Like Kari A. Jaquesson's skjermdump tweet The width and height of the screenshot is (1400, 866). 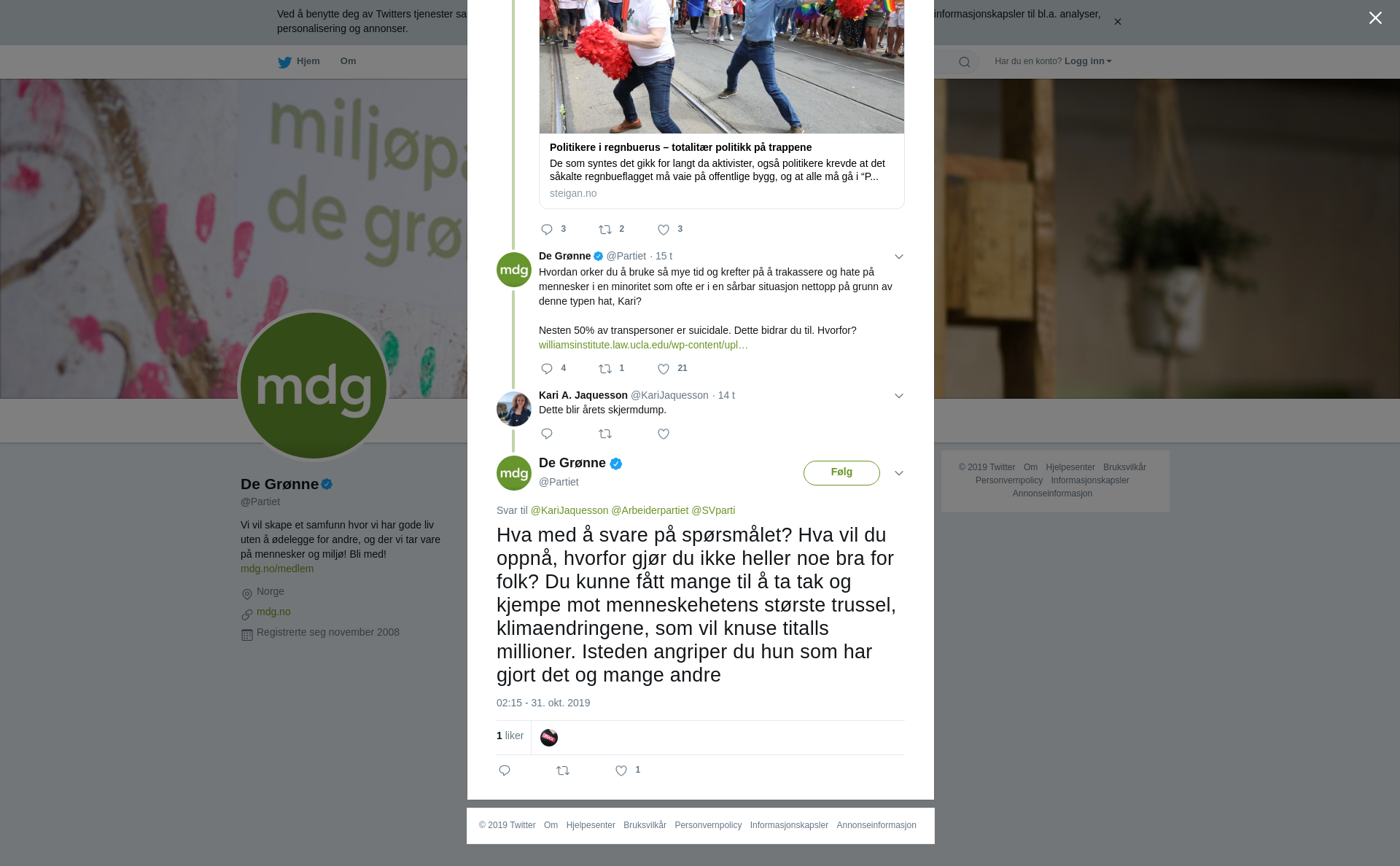pyautogui.click(x=664, y=434)
